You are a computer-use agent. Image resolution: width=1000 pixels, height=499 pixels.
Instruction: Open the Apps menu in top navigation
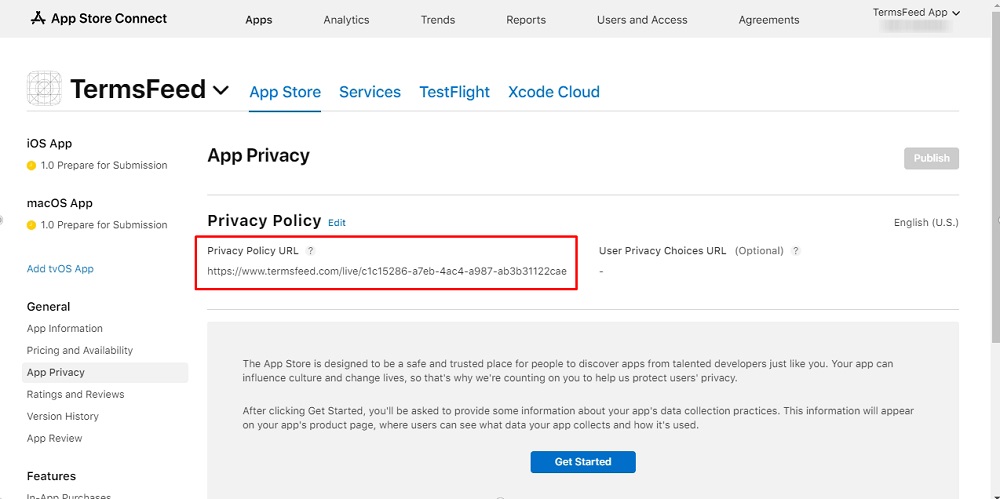[259, 20]
